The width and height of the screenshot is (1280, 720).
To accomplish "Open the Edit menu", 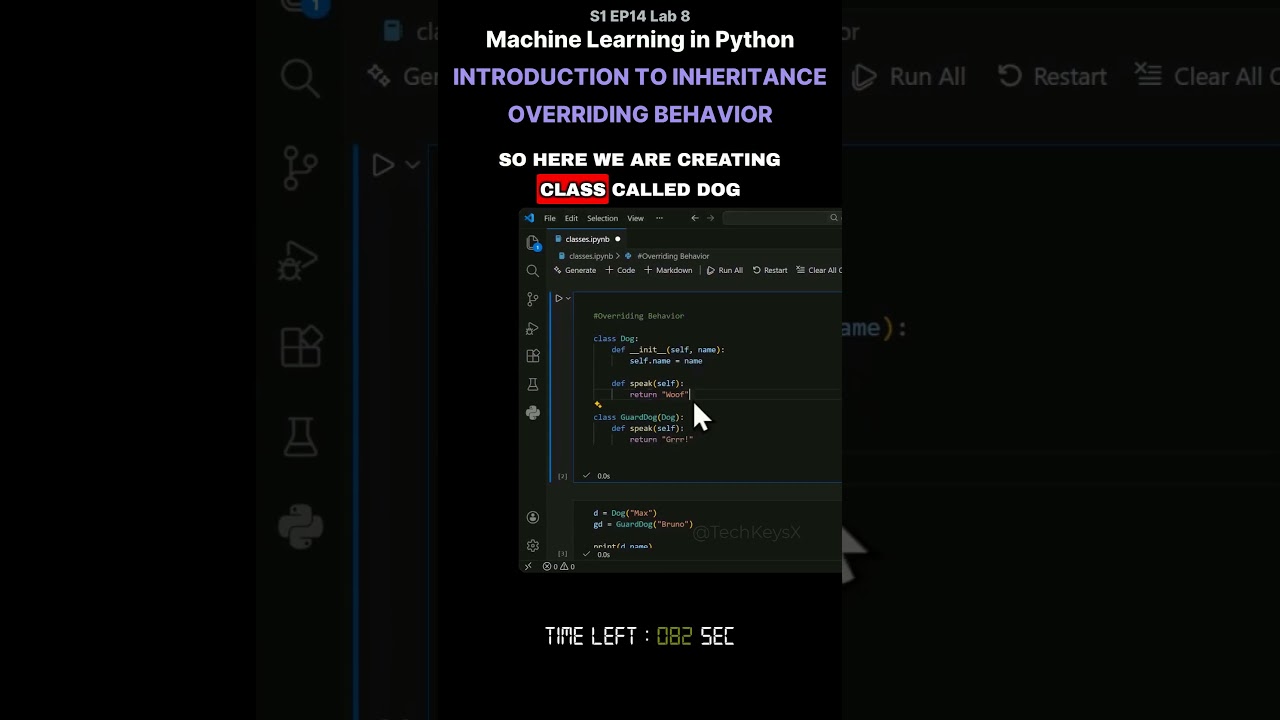I will click(x=571, y=218).
